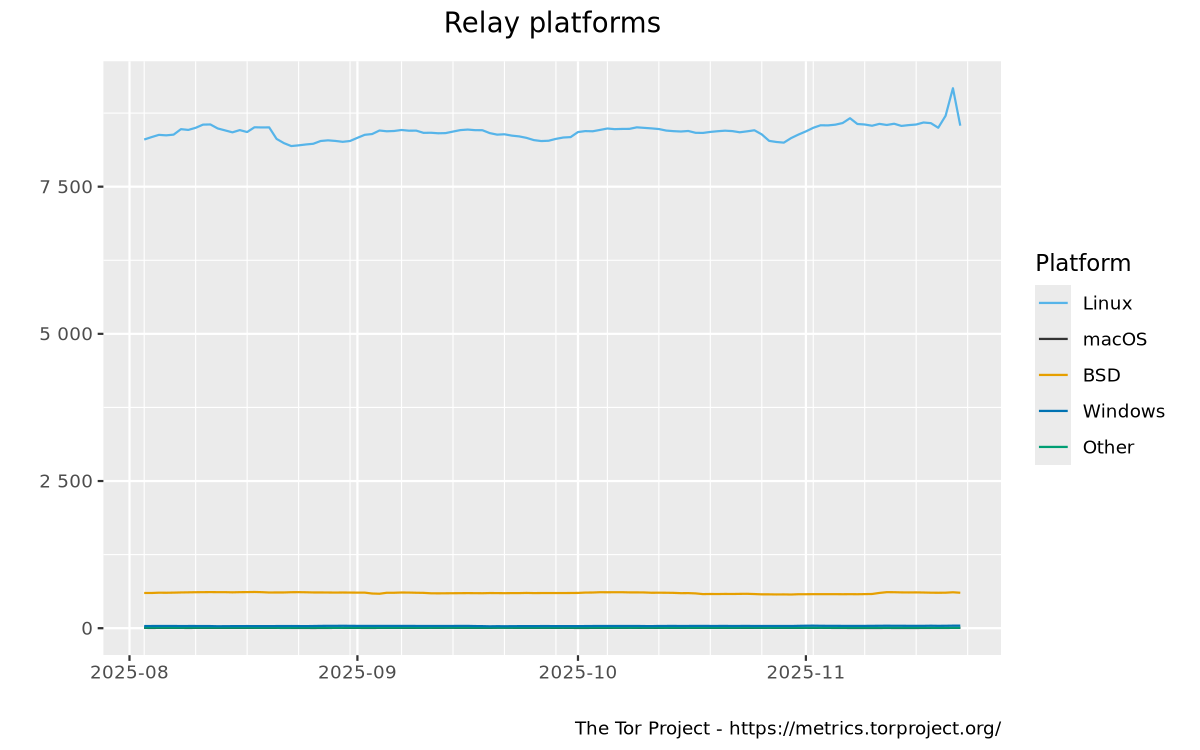Screen dimensions: 1200x750
Task: Select the Platform legend heading
Action: pos(1082,263)
